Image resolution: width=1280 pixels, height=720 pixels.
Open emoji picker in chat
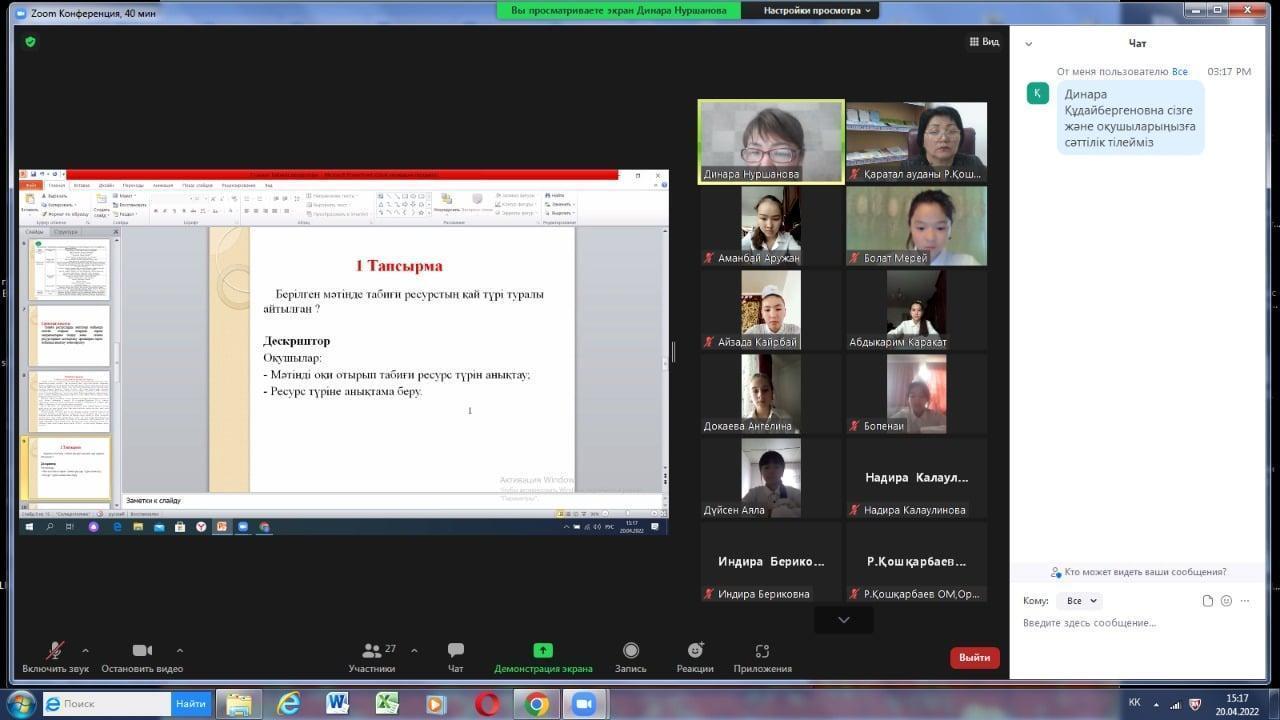[x=1226, y=601]
